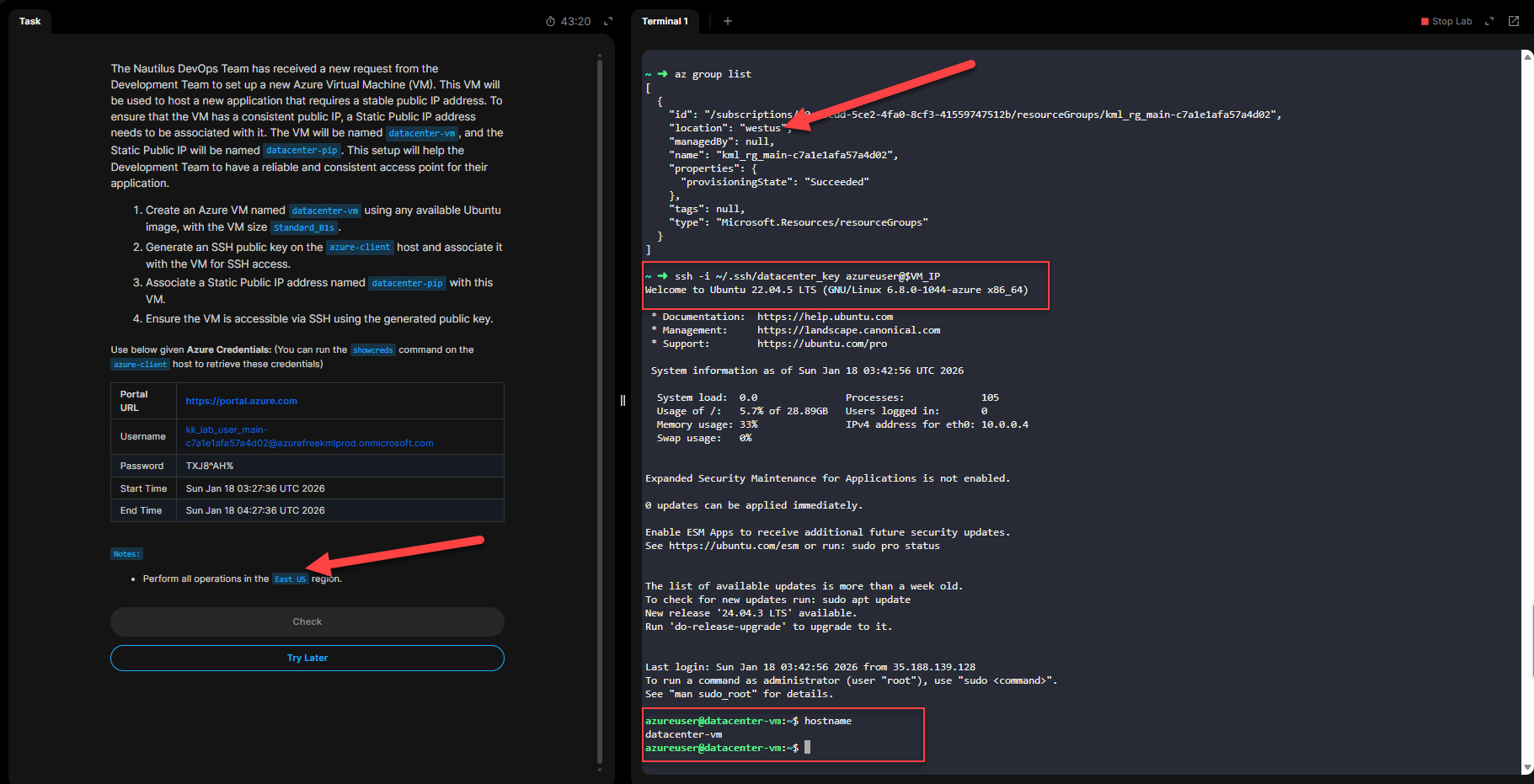Click the help.ubuntu.com URL in terminal
This screenshot has height=784, width=1534.
[825, 317]
